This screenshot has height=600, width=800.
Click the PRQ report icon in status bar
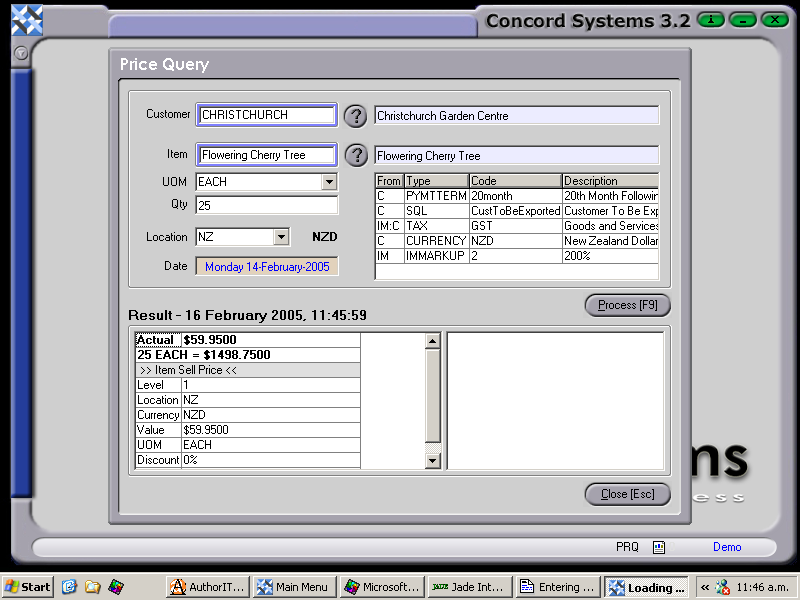pyautogui.click(x=658, y=547)
